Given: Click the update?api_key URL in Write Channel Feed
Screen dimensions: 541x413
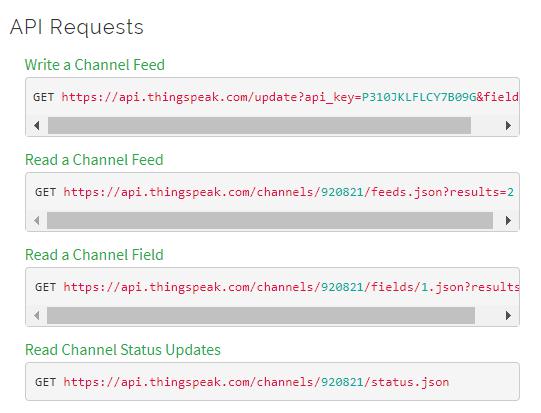Looking at the screenshot, I should [290, 97].
